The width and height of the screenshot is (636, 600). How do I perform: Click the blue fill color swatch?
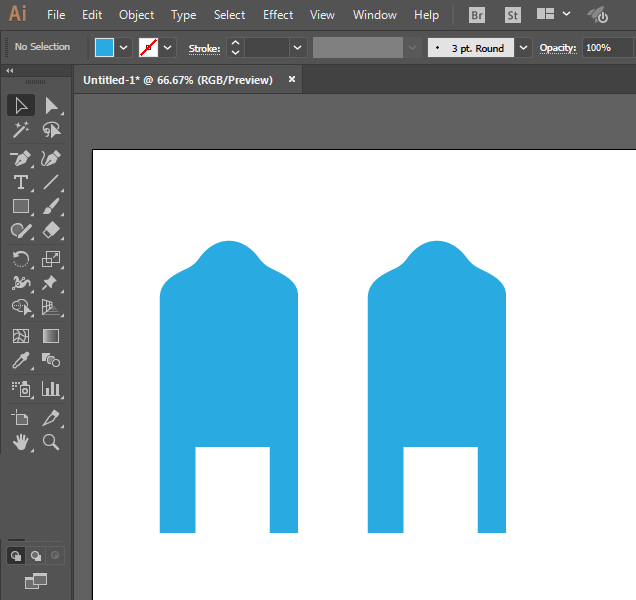click(105, 47)
